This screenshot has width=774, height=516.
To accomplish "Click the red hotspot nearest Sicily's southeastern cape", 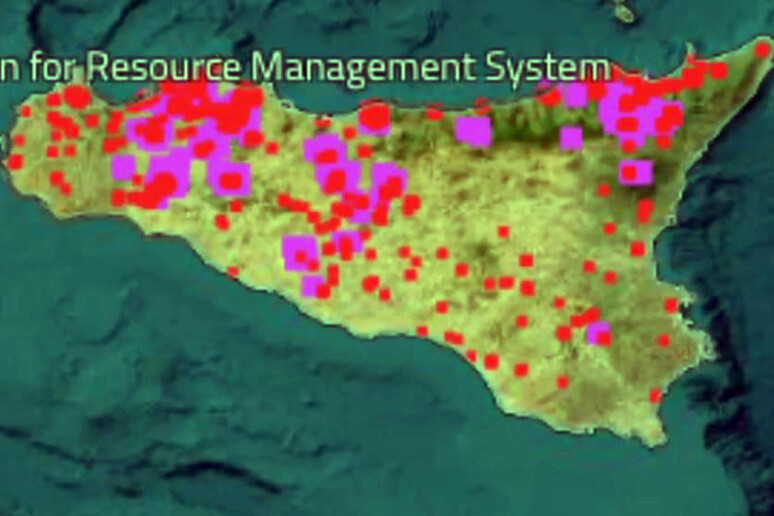I will [656, 396].
